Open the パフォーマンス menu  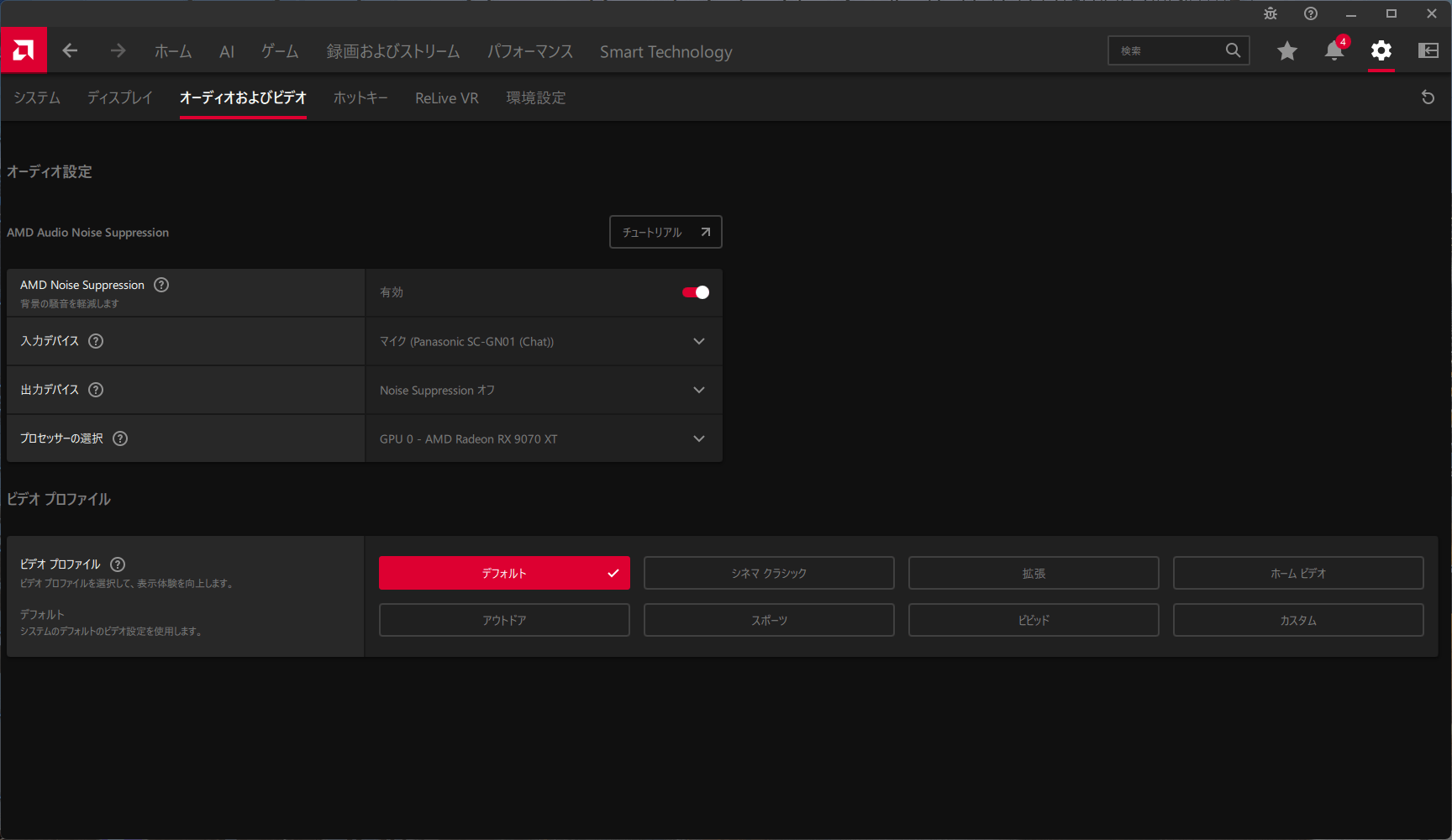(529, 51)
